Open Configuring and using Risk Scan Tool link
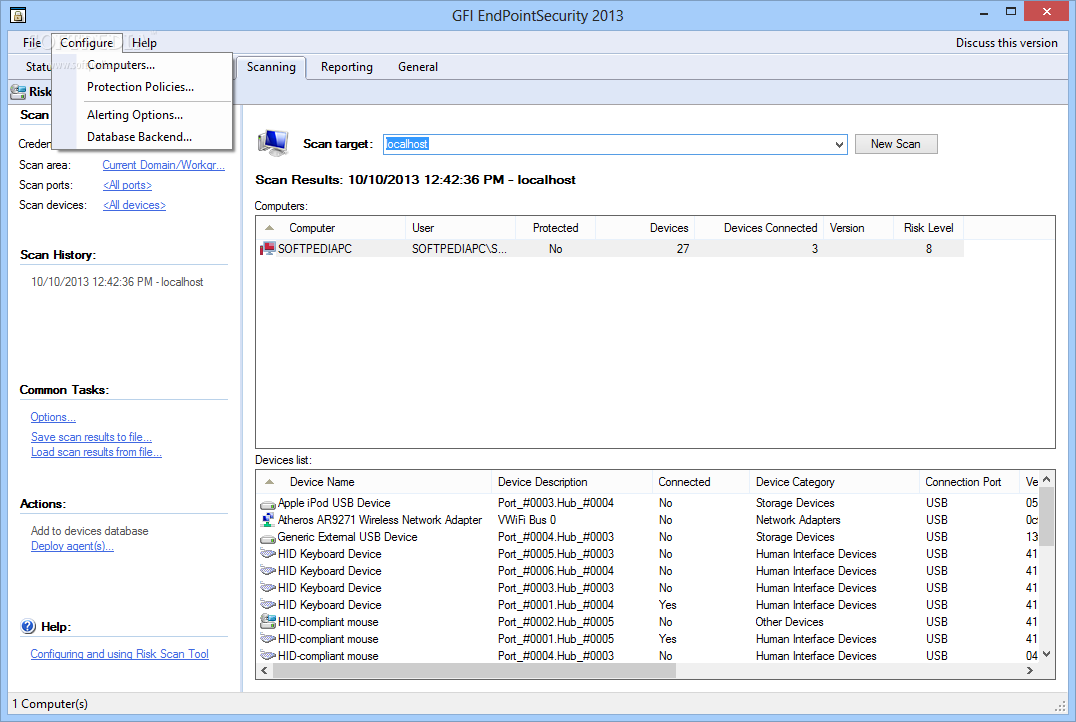 pyautogui.click(x=119, y=654)
